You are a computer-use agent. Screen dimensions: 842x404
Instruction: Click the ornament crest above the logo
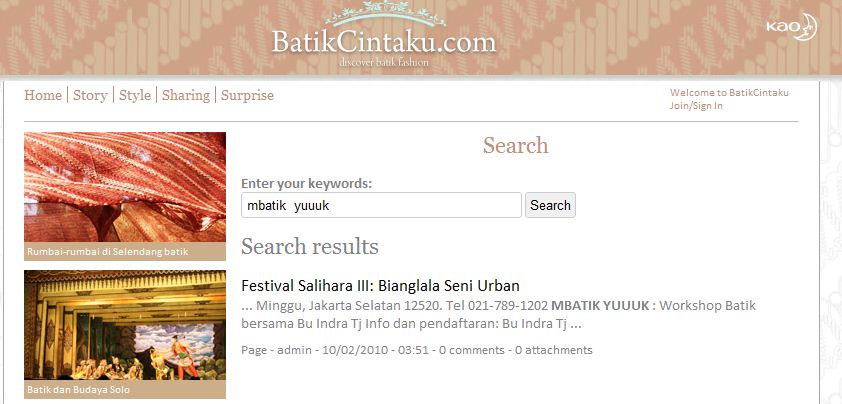click(386, 13)
